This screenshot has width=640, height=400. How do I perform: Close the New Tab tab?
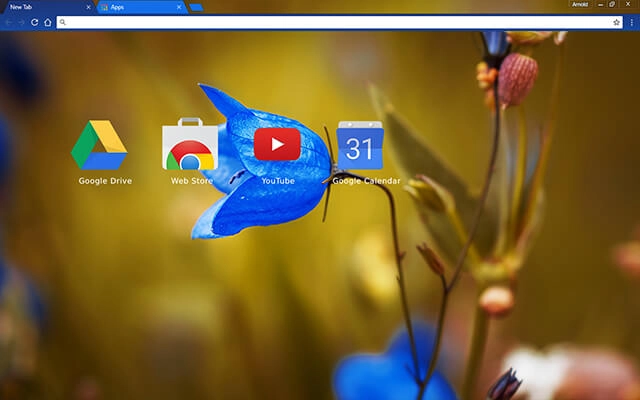pyautogui.click(x=89, y=7)
